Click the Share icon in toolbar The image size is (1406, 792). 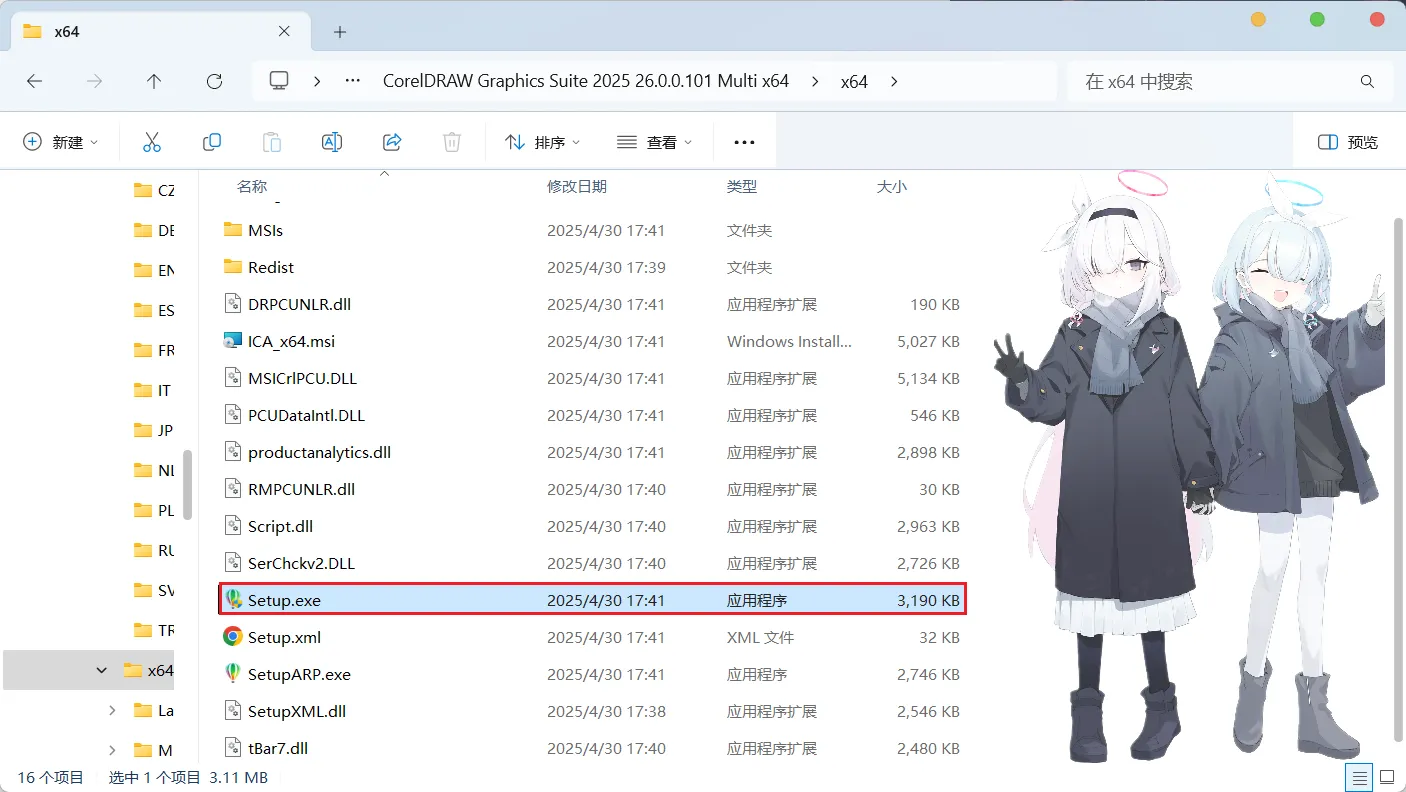click(392, 142)
